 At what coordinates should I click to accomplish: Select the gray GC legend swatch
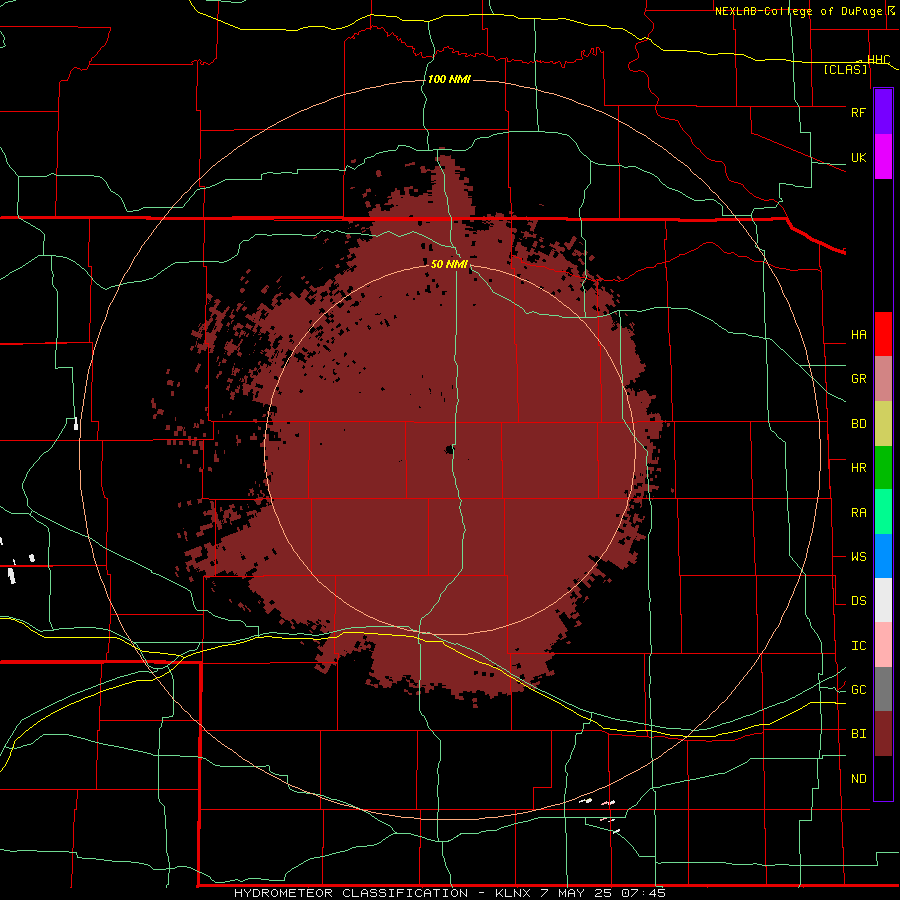(883, 689)
